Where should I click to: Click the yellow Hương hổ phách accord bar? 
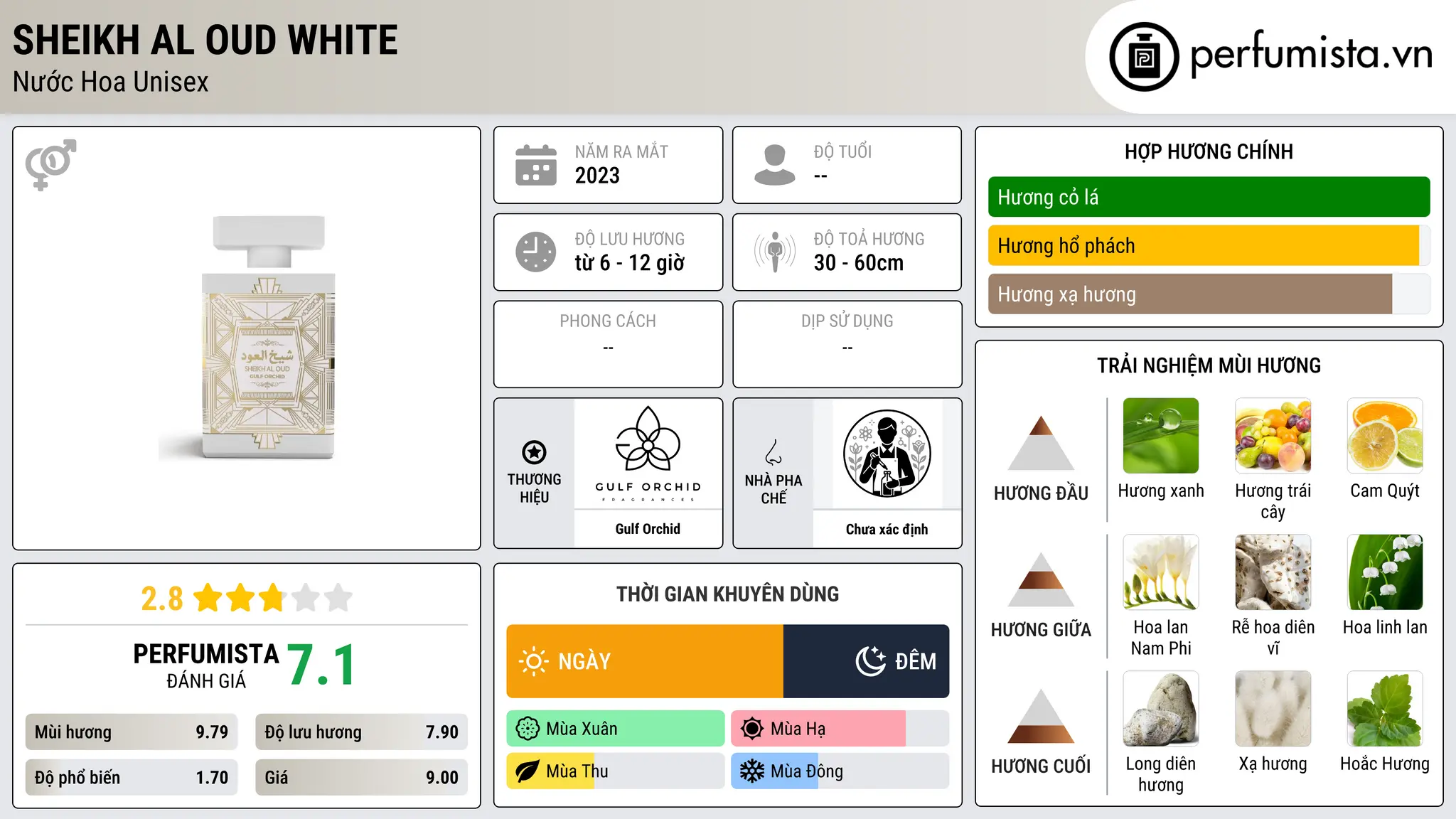(x=1204, y=245)
